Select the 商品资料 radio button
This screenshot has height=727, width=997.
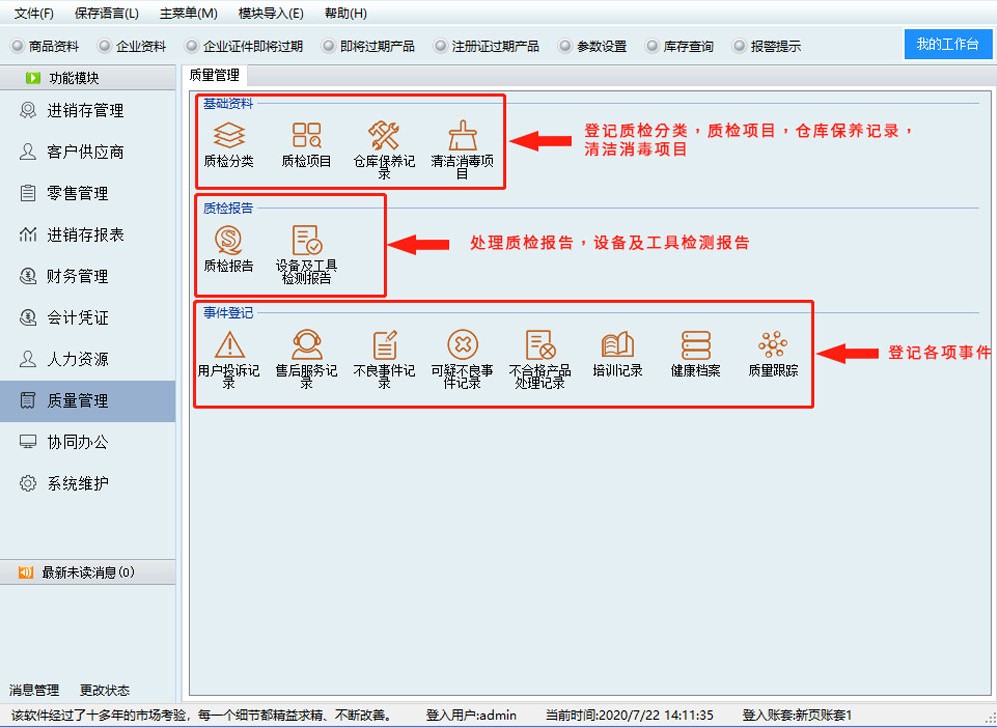pos(17,46)
